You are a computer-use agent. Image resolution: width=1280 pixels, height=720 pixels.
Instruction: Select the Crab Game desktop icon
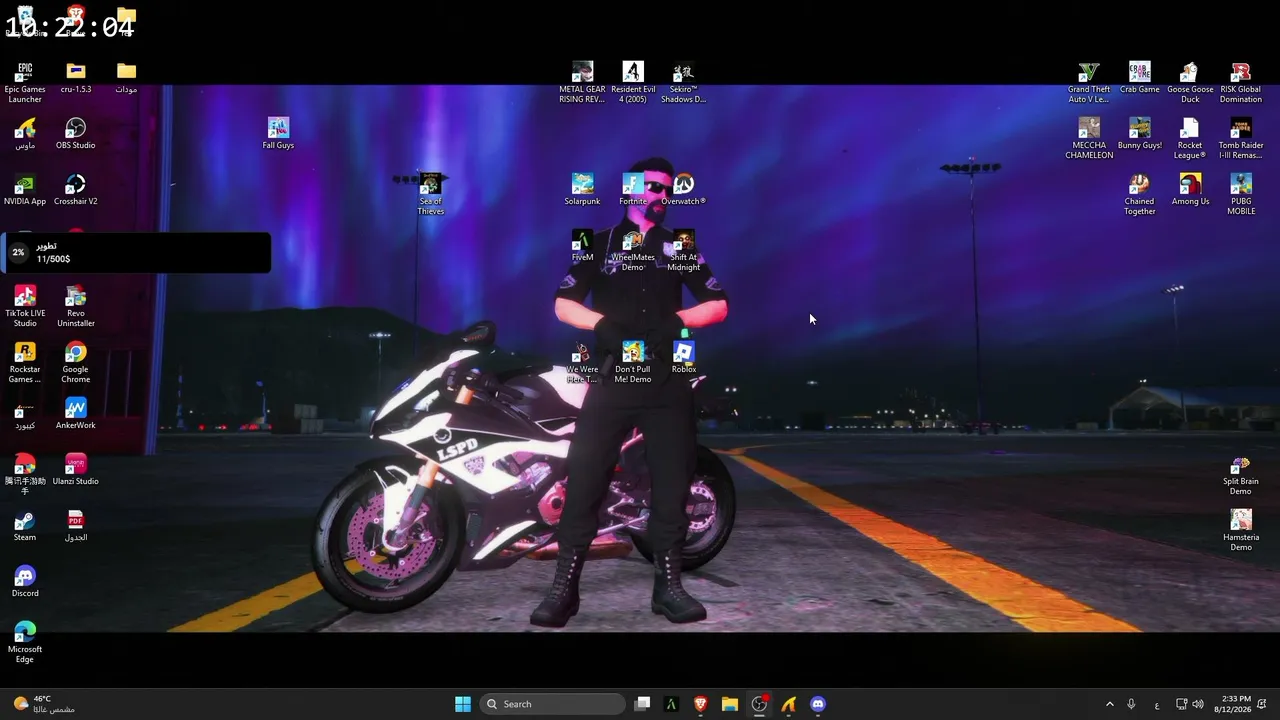(1139, 78)
